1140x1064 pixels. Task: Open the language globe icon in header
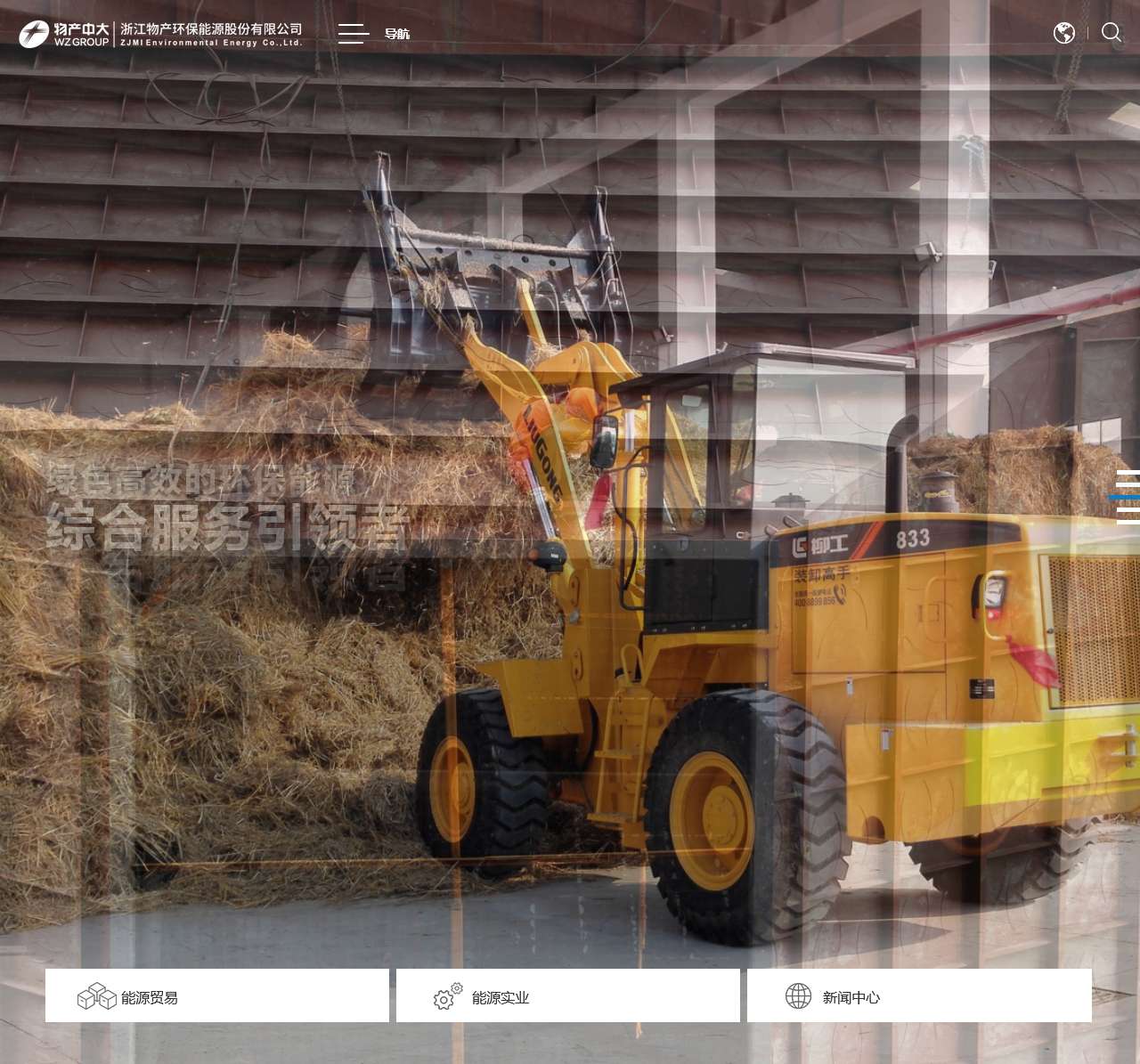tap(1063, 33)
